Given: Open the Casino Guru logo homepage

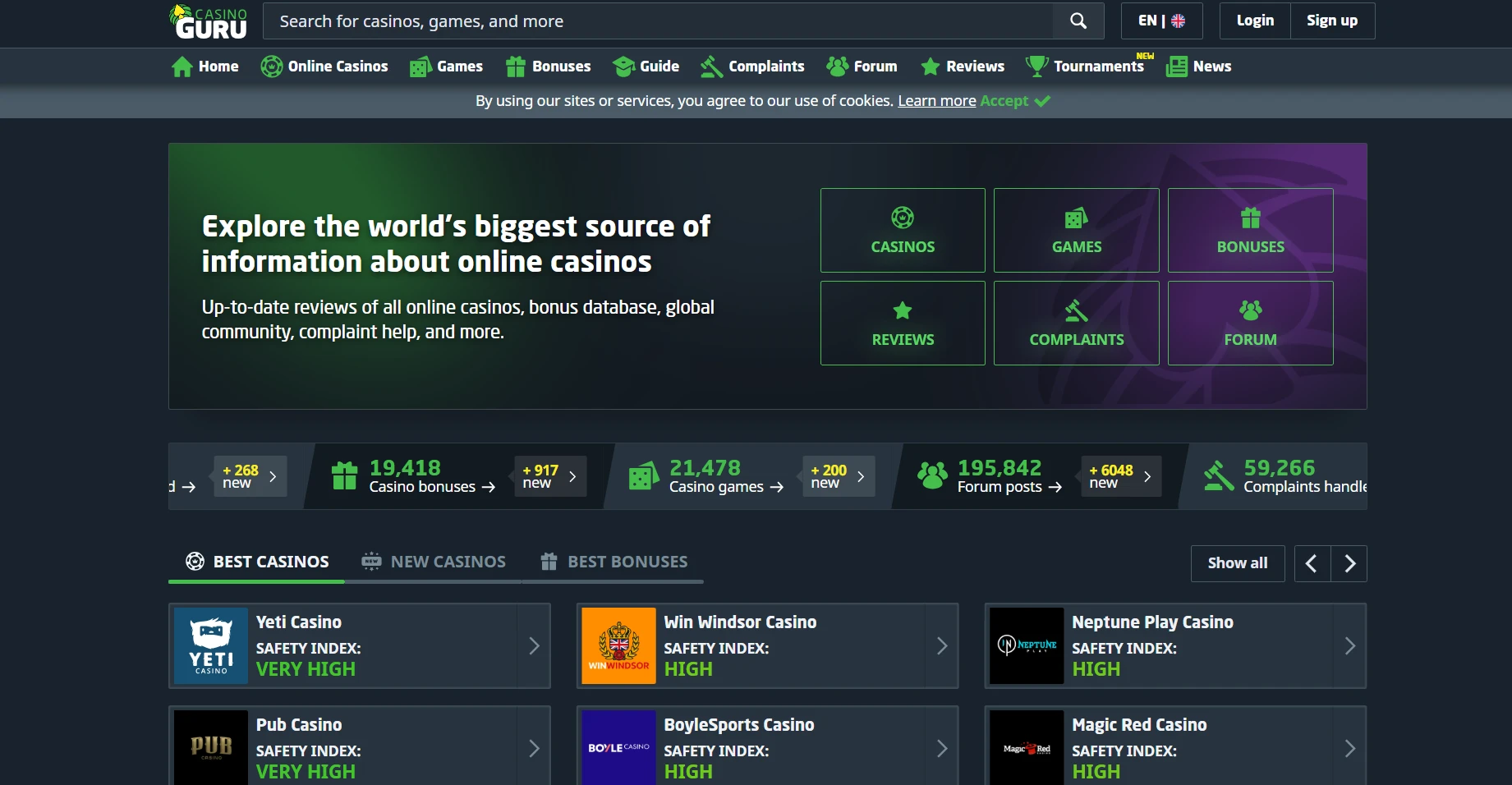Looking at the screenshot, I should pyautogui.click(x=209, y=22).
